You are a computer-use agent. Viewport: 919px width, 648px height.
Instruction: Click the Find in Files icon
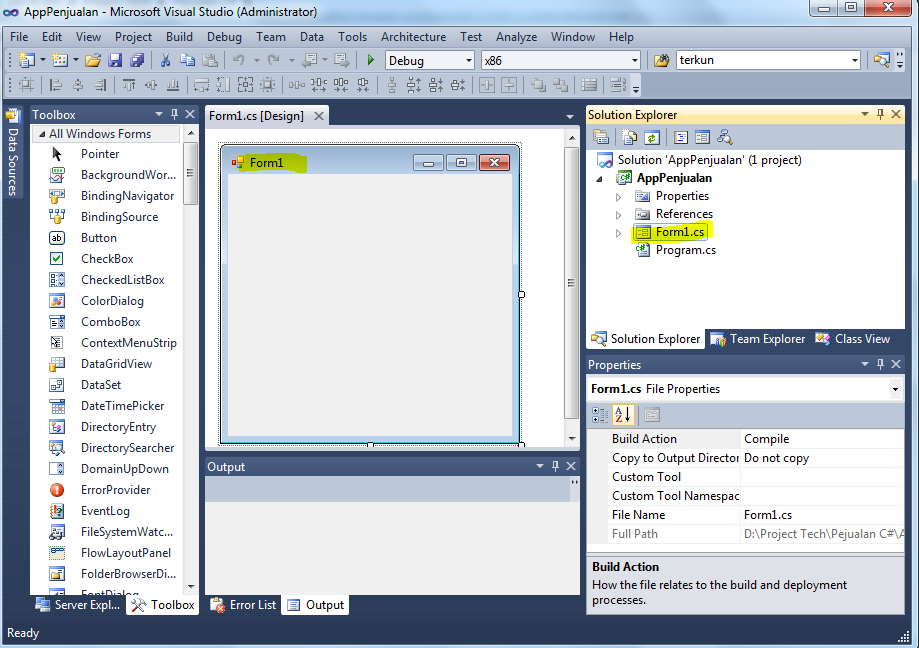tap(661, 60)
